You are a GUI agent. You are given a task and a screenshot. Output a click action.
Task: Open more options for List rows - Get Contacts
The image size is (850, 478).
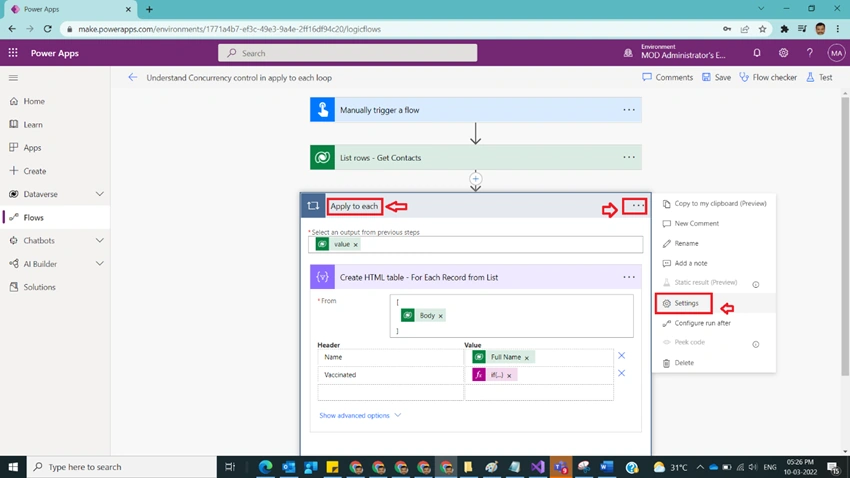pos(629,157)
